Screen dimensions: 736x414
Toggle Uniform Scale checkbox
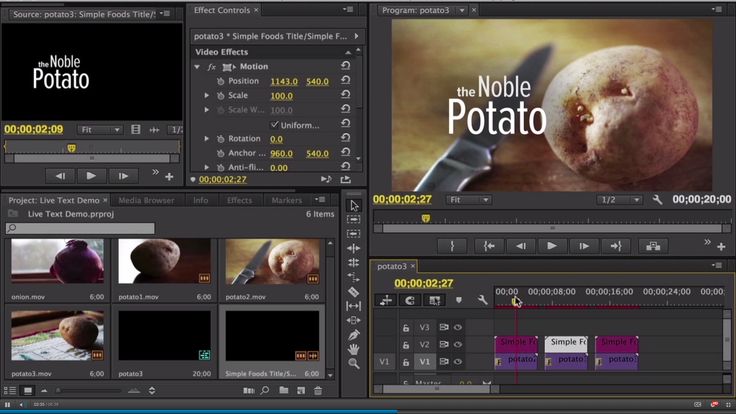coord(275,124)
